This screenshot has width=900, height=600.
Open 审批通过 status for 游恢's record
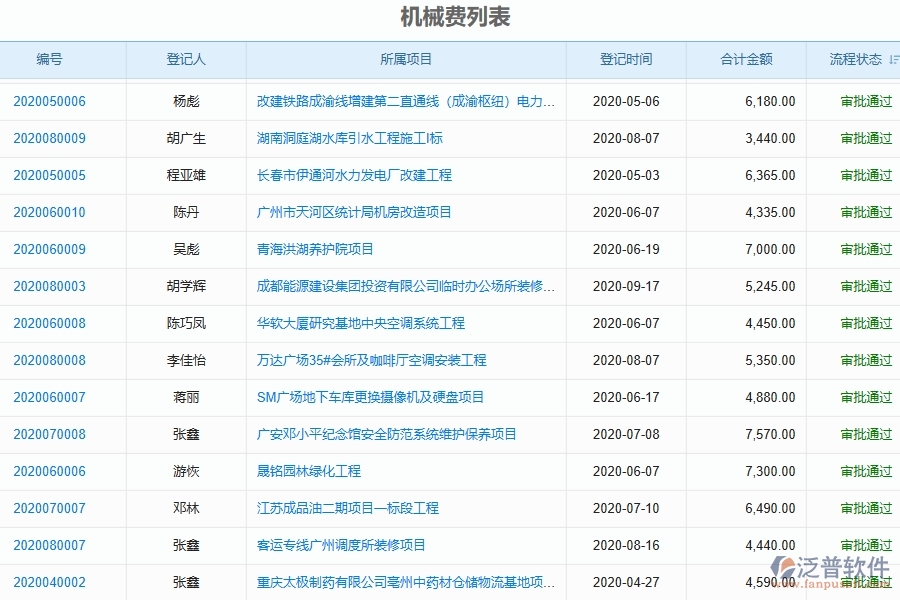point(866,471)
